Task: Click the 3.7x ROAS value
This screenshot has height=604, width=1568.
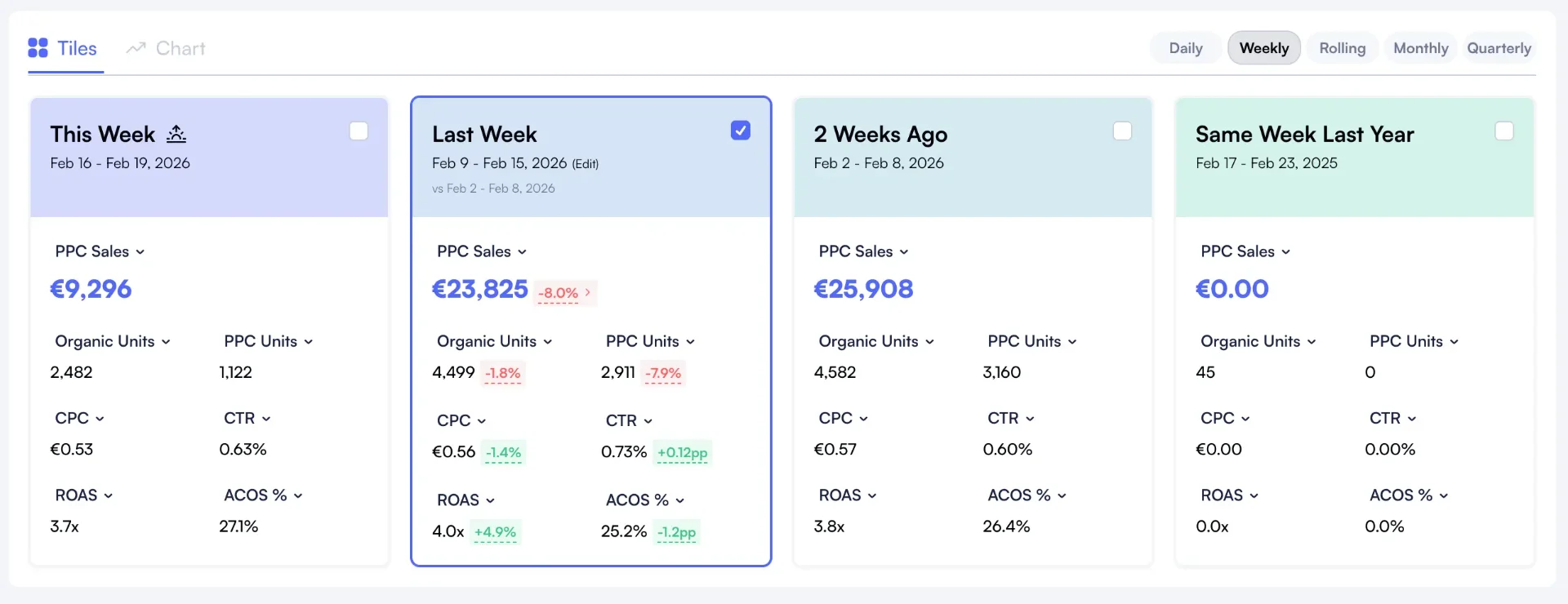Action: pyautogui.click(x=65, y=526)
